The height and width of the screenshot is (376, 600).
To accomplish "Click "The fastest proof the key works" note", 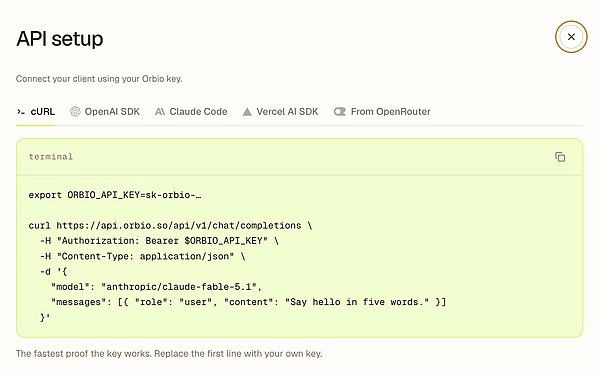I will point(169,353).
